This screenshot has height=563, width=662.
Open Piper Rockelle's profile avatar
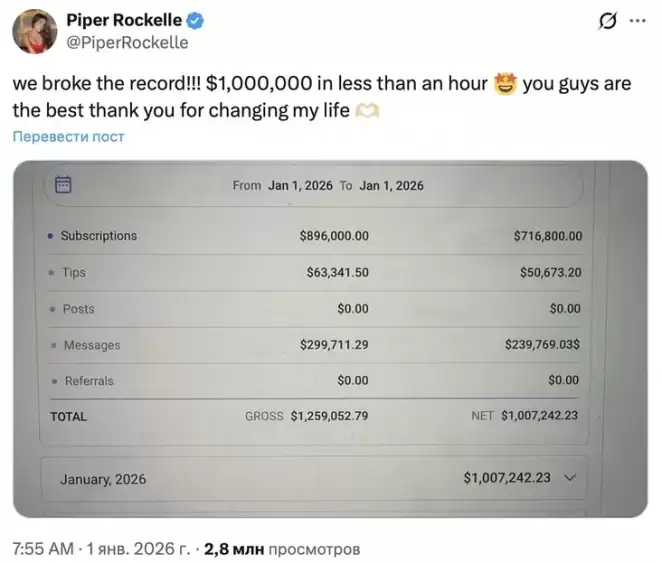(35, 32)
